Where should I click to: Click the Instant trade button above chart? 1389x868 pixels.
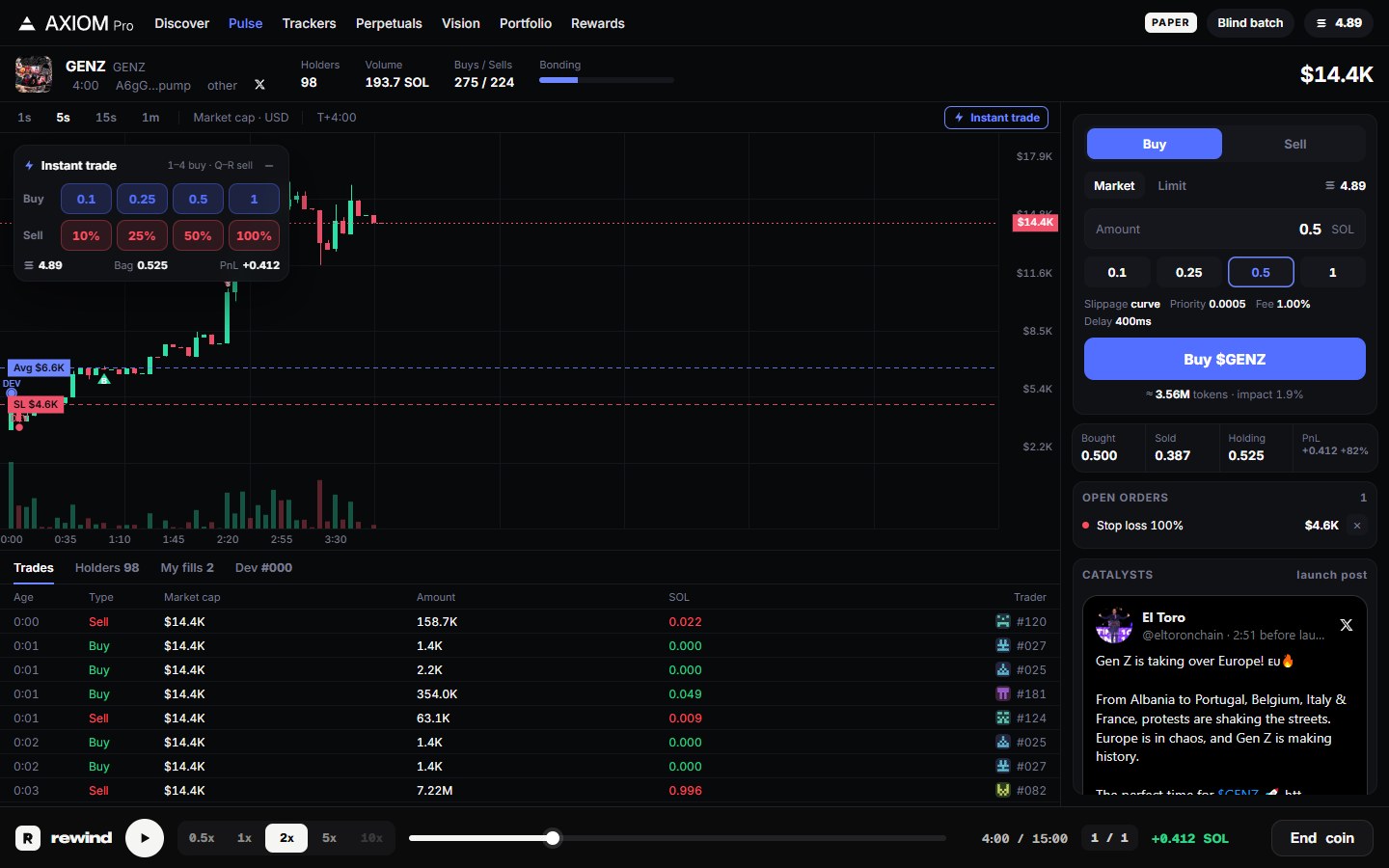tap(996, 118)
